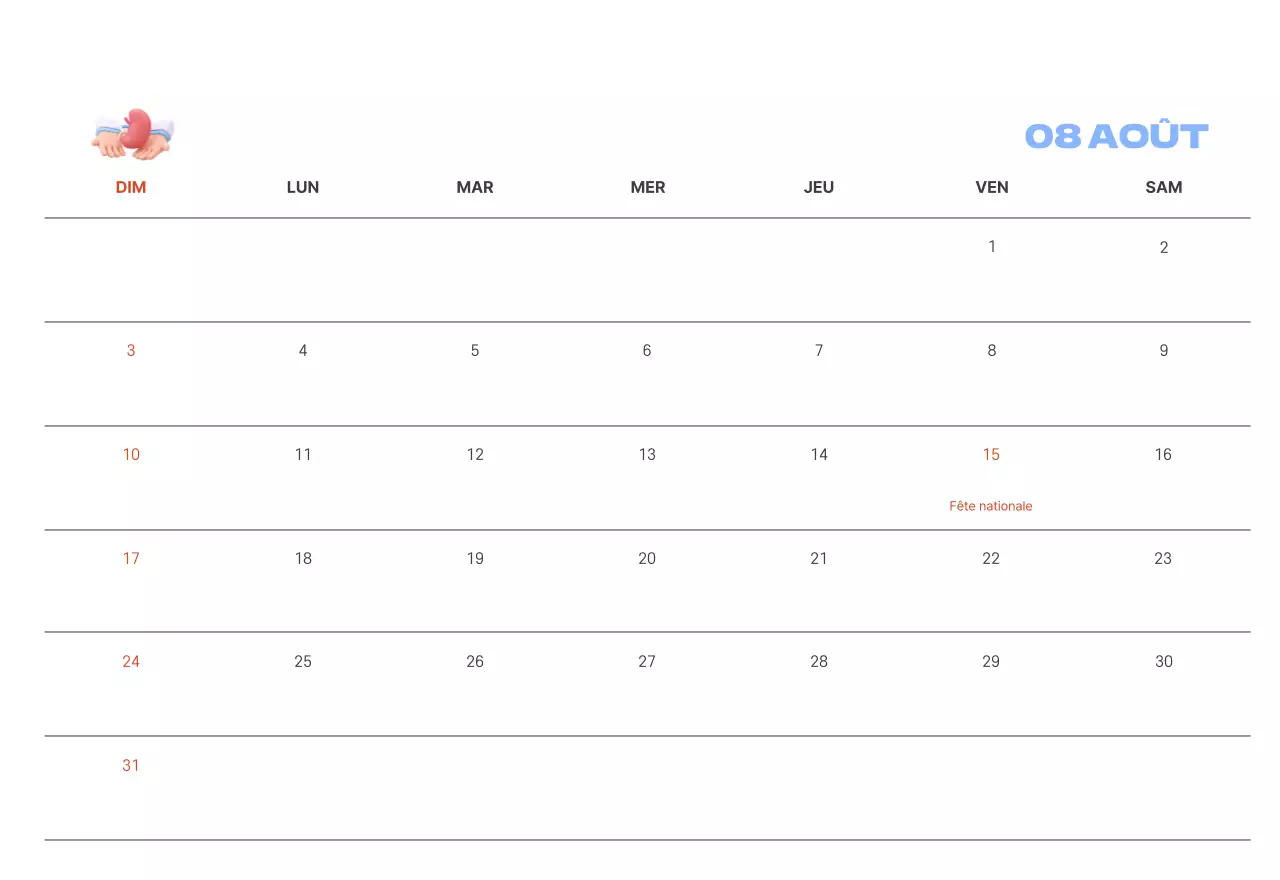1280x880 pixels.
Task: Click the SAM weekday header
Action: pyautogui.click(x=1163, y=187)
